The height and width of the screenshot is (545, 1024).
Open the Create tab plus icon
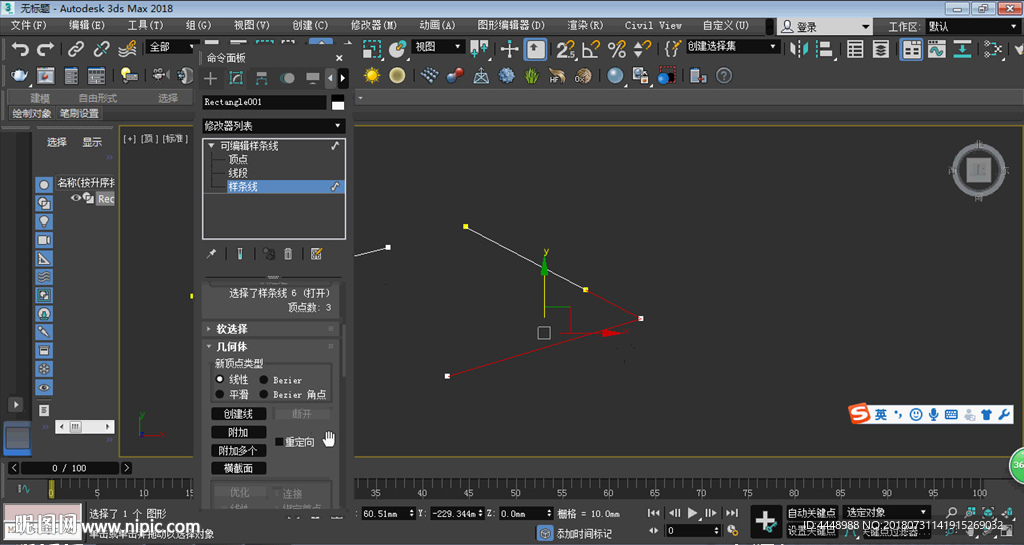[210, 79]
